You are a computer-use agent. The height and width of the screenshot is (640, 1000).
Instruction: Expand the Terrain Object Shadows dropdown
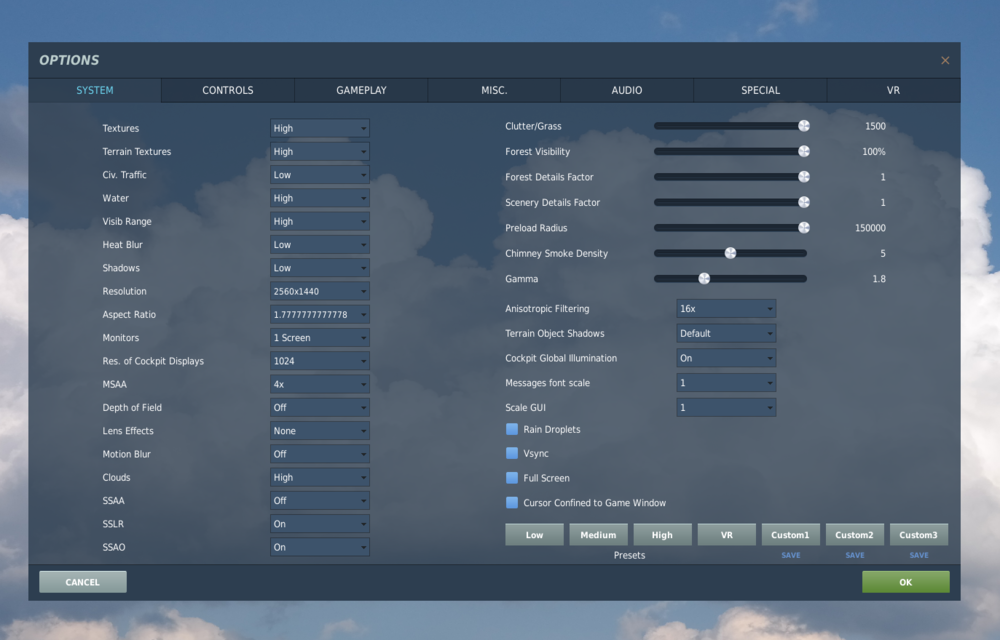725,333
